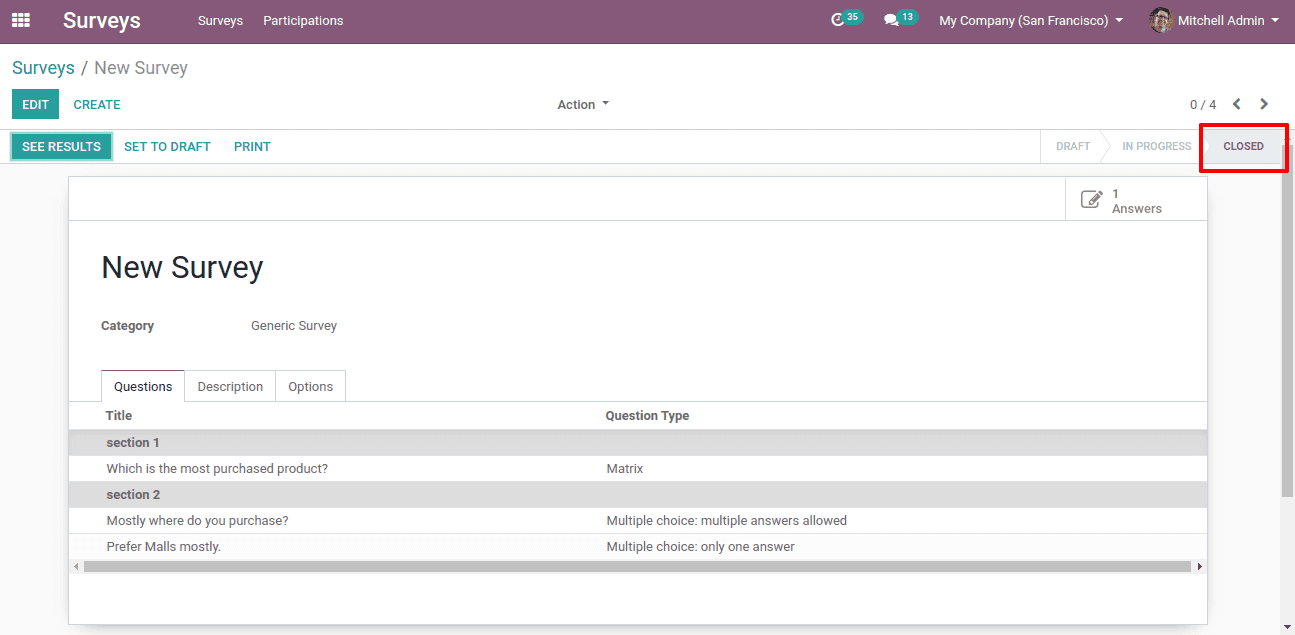Click 'Multiple choice: multiple answers allowed' cell
Image resolution: width=1295 pixels, height=635 pixels.
click(x=727, y=521)
